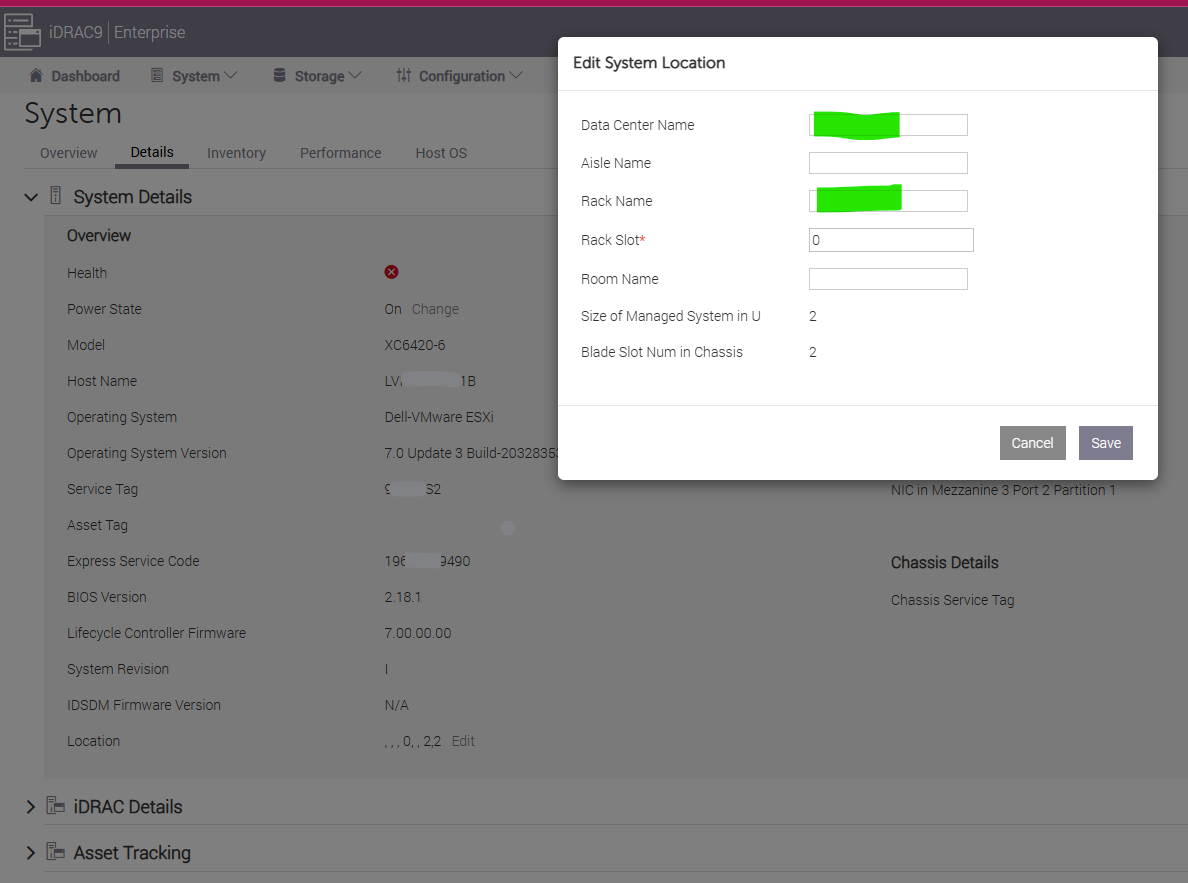Switch to the Performance tab

(x=340, y=152)
